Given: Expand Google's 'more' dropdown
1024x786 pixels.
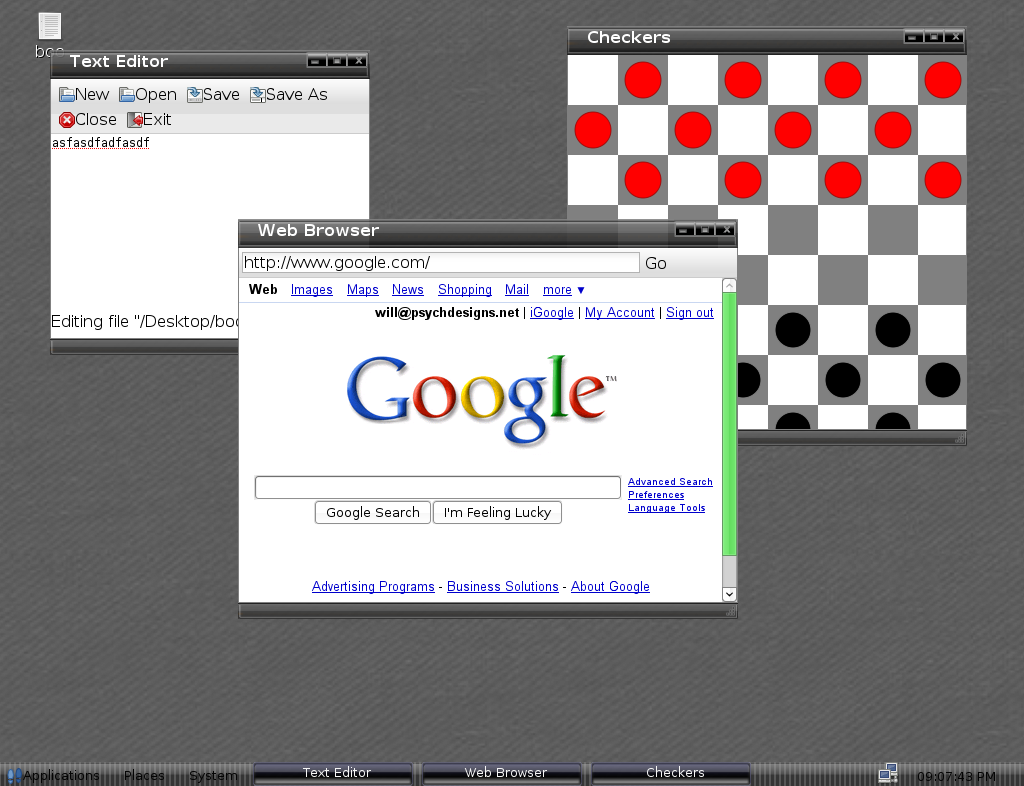Looking at the screenshot, I should point(564,290).
